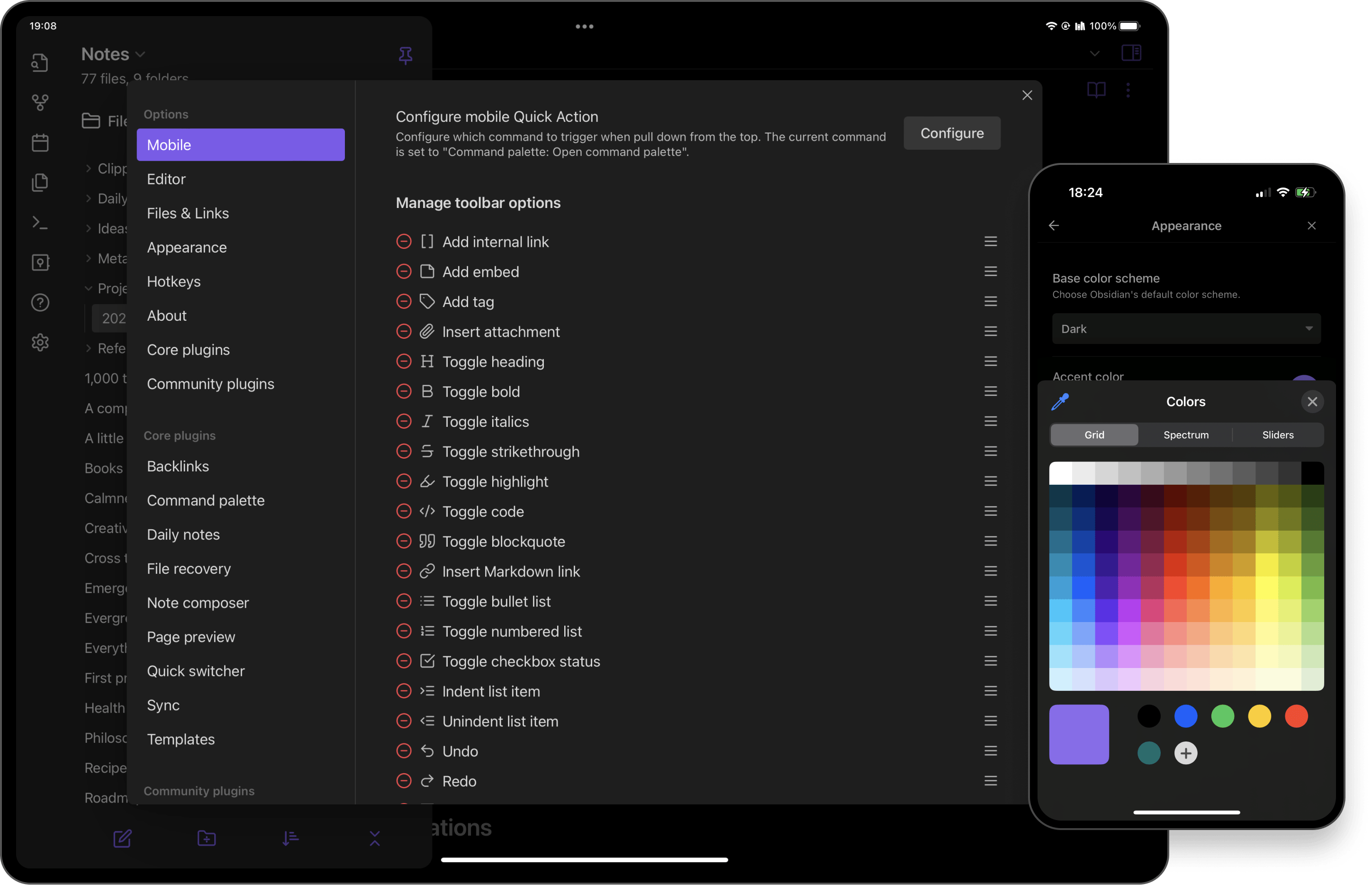Pick the eyedropper tool in Colors panel
1372x885 pixels.
(x=1060, y=402)
